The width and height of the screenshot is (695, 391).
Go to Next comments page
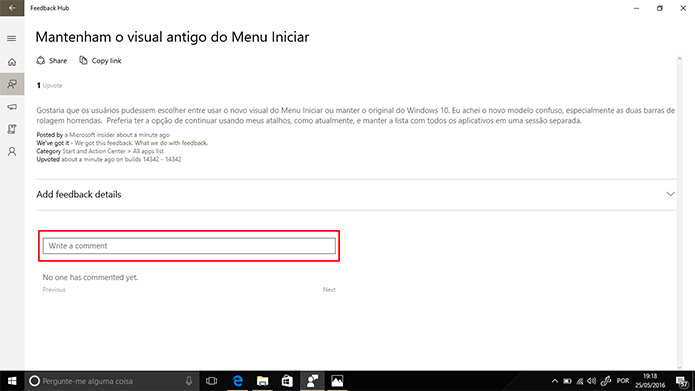(329, 290)
